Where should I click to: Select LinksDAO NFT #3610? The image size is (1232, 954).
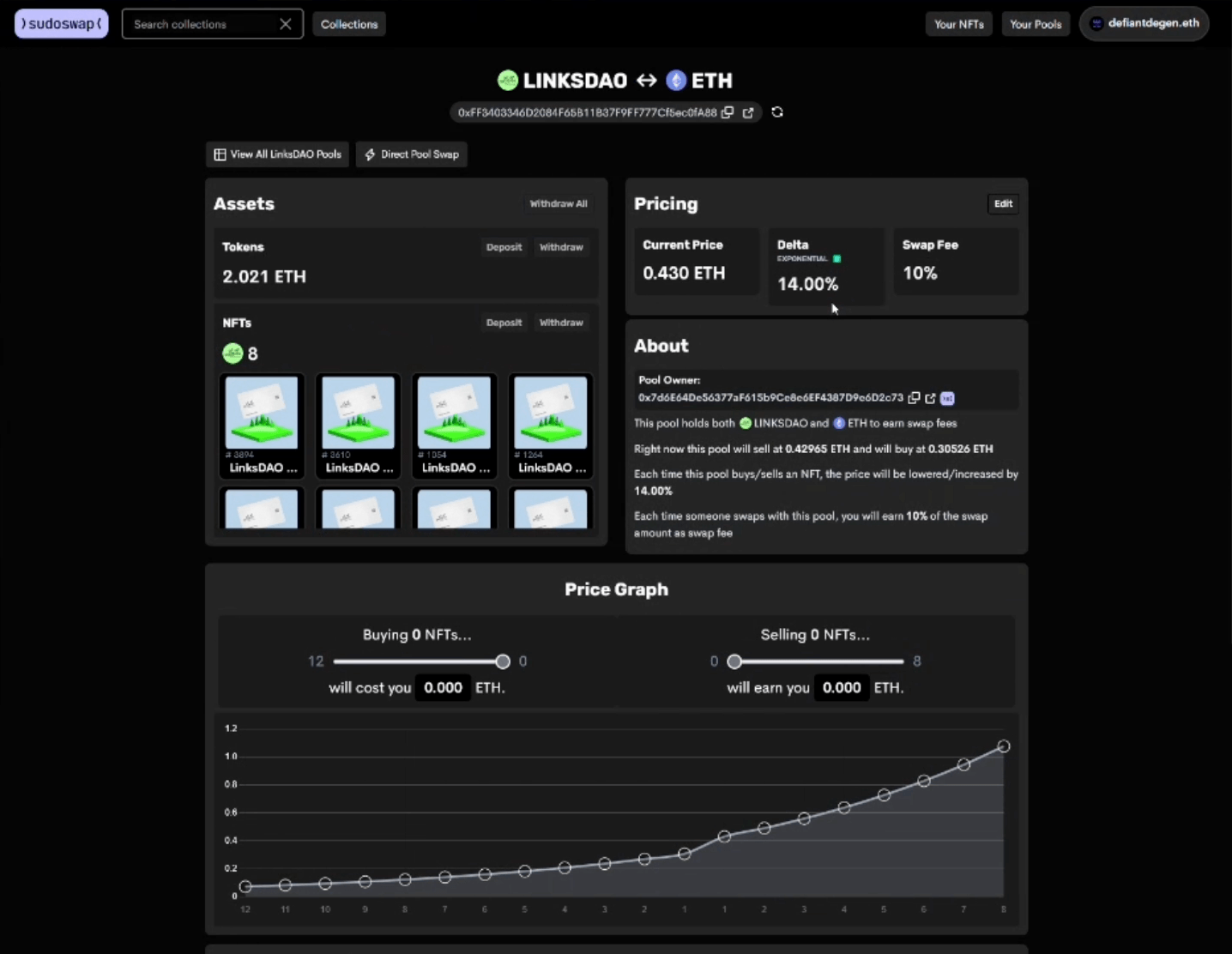click(358, 426)
